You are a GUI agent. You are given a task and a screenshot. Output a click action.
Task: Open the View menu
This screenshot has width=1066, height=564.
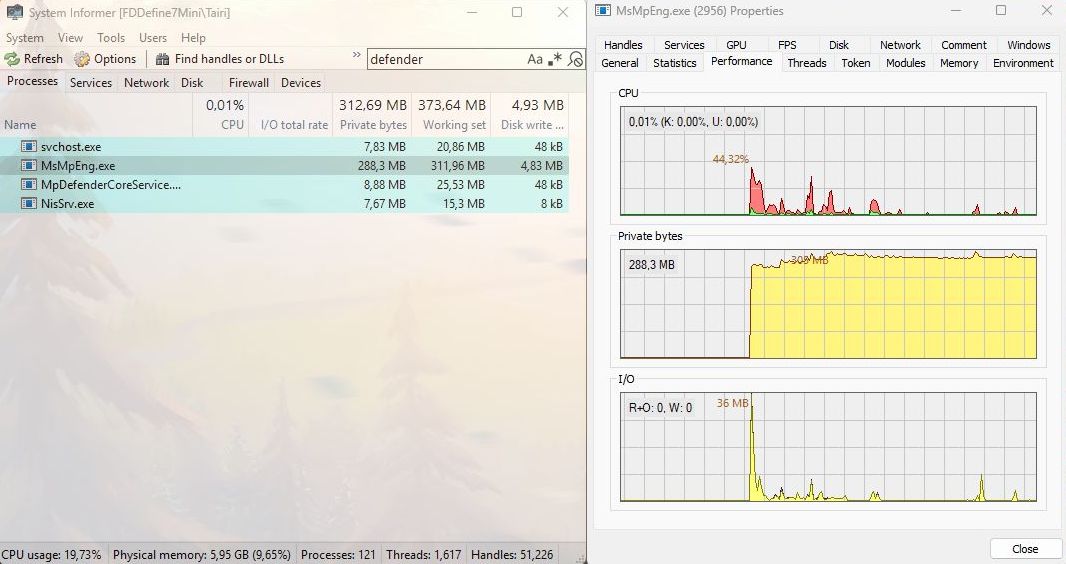pyautogui.click(x=70, y=38)
